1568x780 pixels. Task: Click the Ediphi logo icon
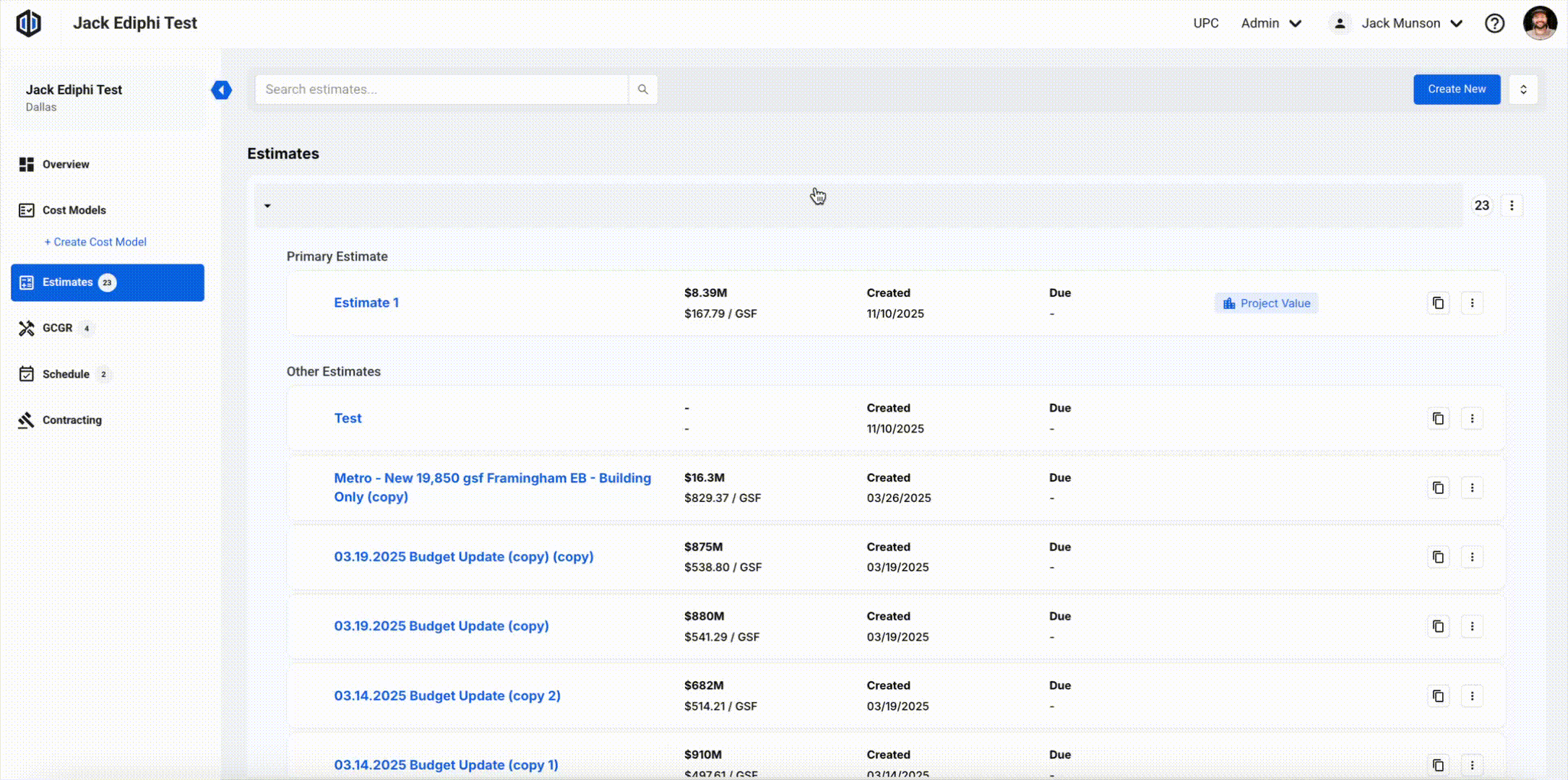point(29,23)
